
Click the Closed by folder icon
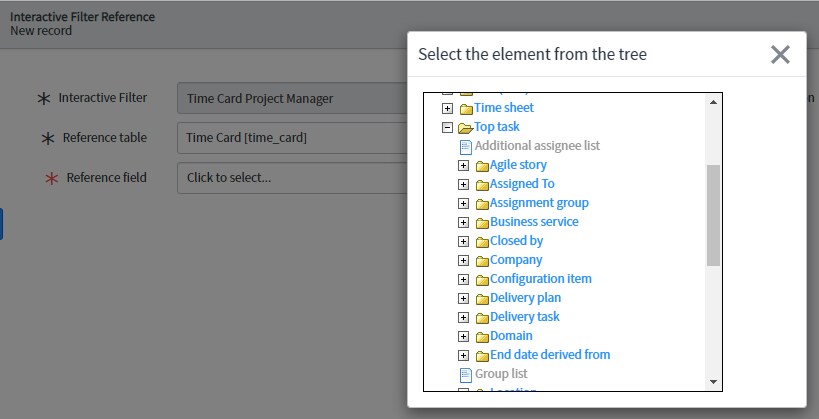(482, 242)
